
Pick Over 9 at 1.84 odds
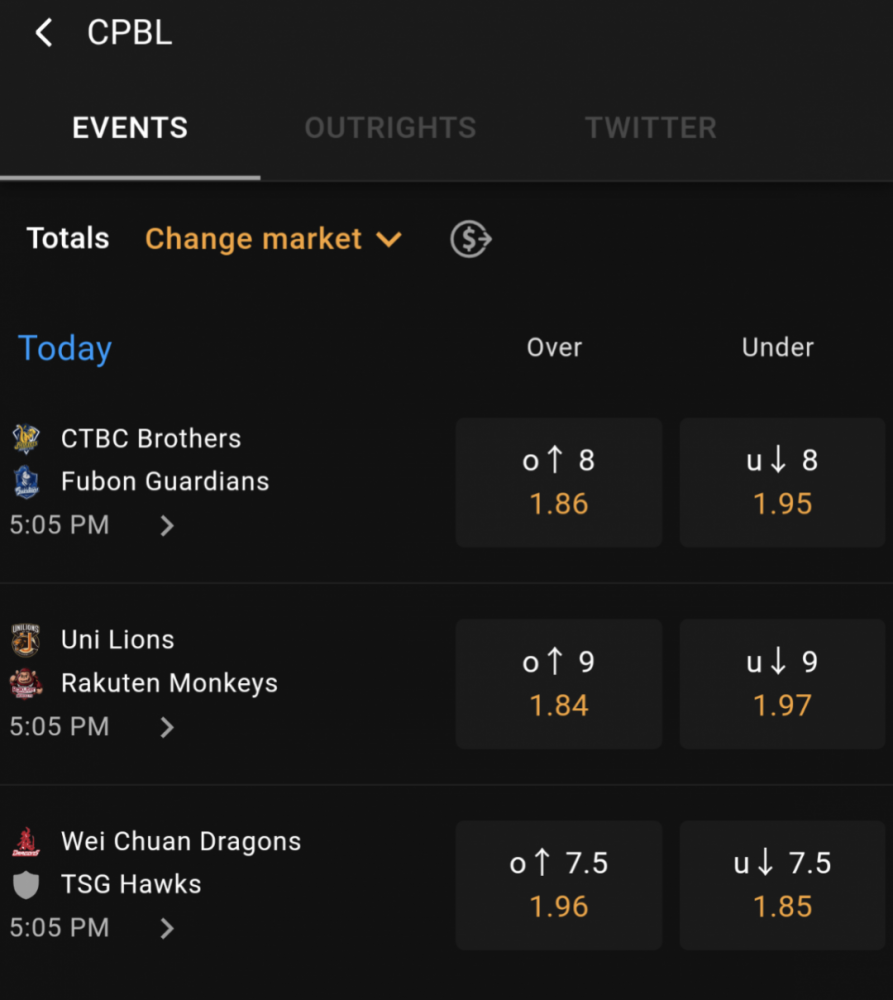(x=559, y=684)
